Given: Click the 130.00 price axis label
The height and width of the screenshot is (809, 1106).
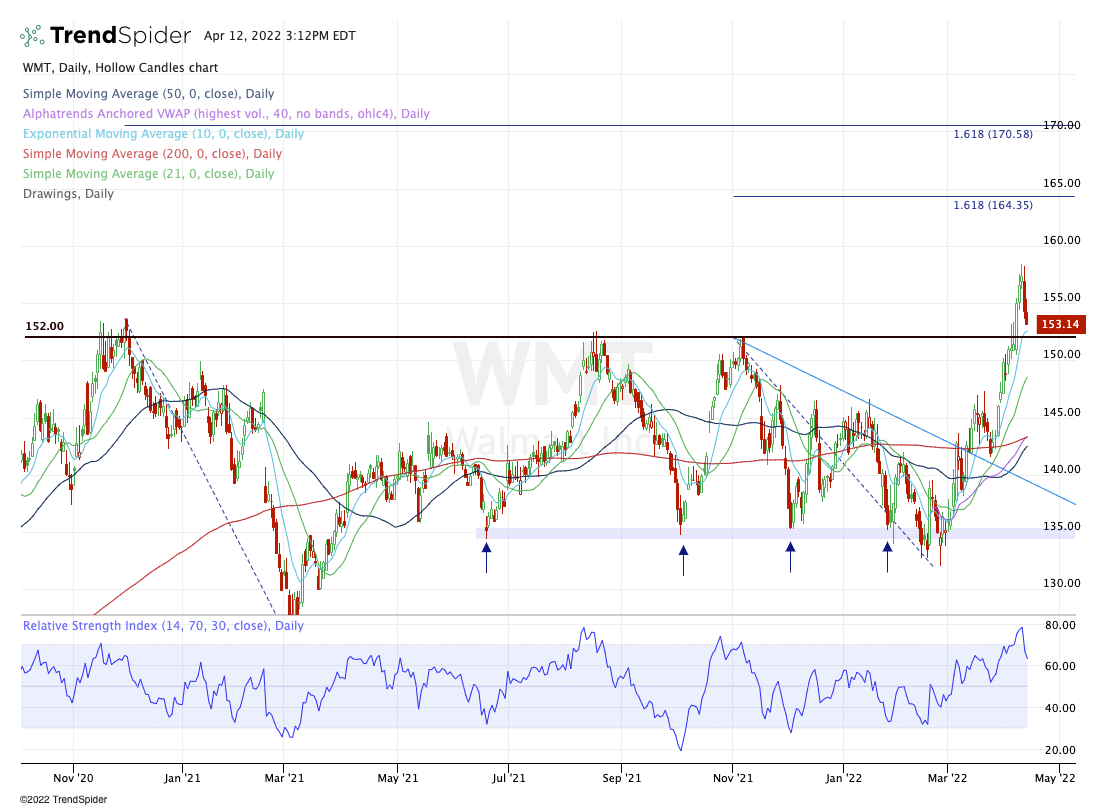Looking at the screenshot, I should pos(1062,583).
